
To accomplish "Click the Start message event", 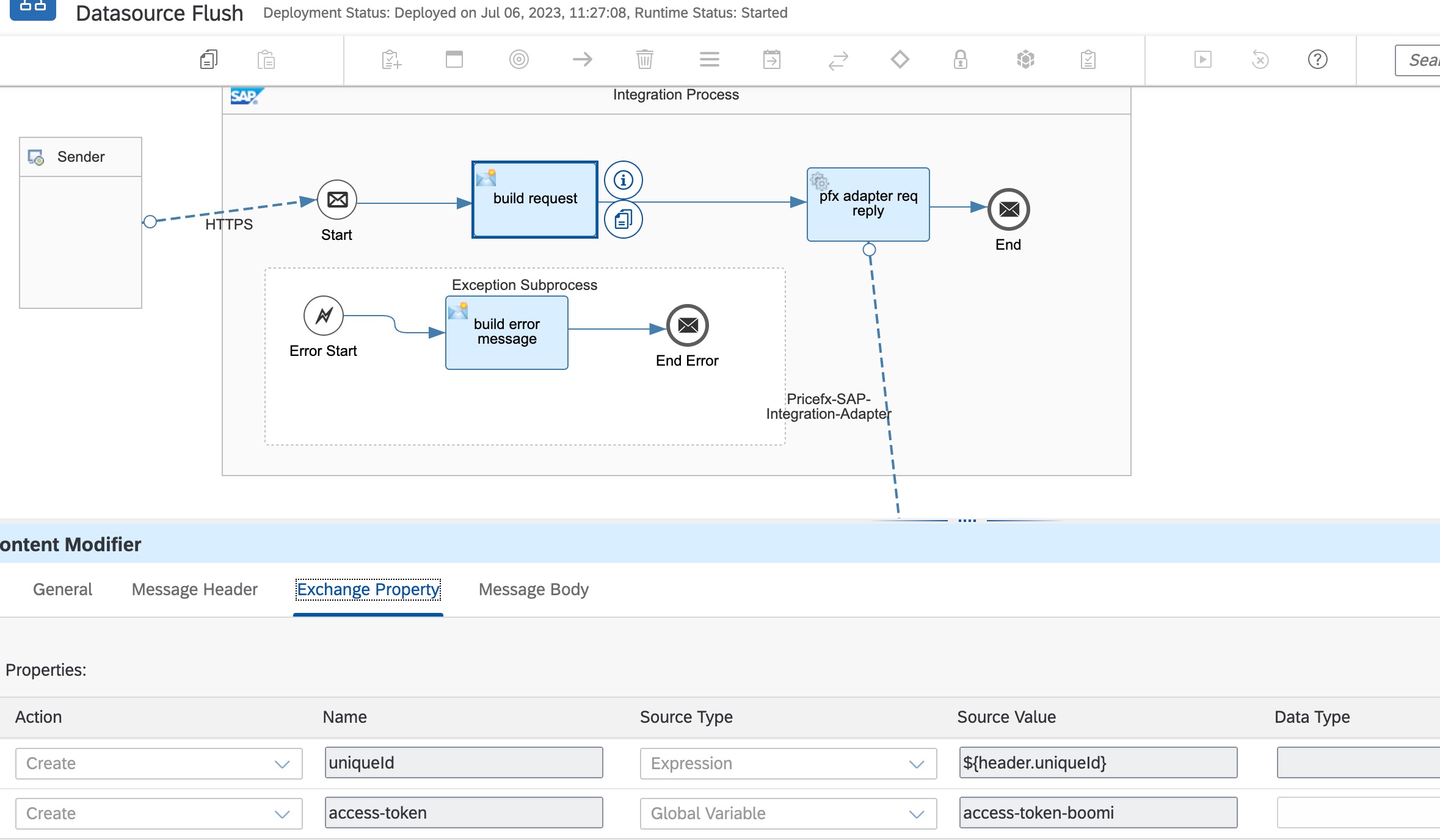I will (337, 200).
